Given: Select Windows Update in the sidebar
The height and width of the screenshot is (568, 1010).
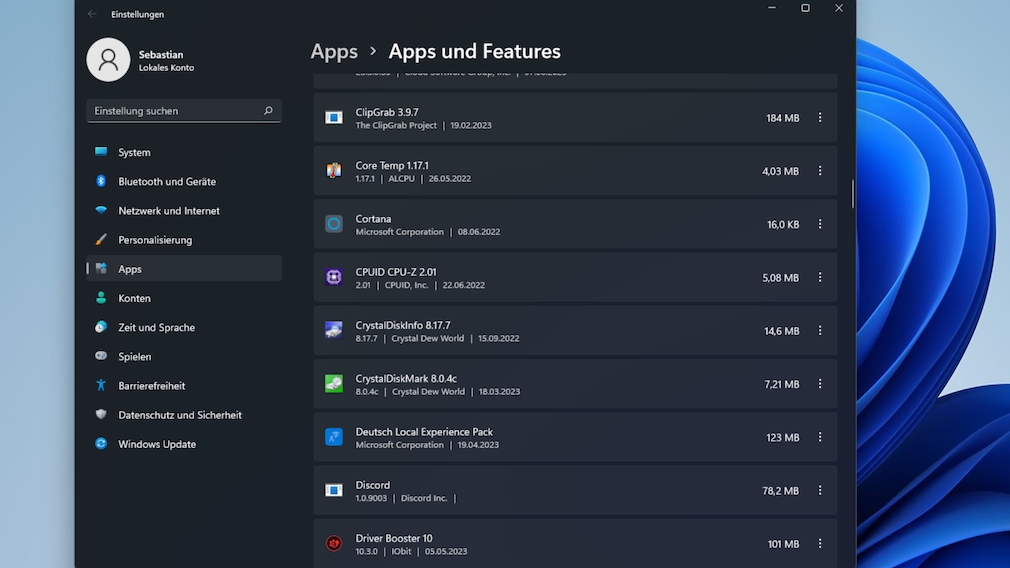Looking at the screenshot, I should point(157,444).
